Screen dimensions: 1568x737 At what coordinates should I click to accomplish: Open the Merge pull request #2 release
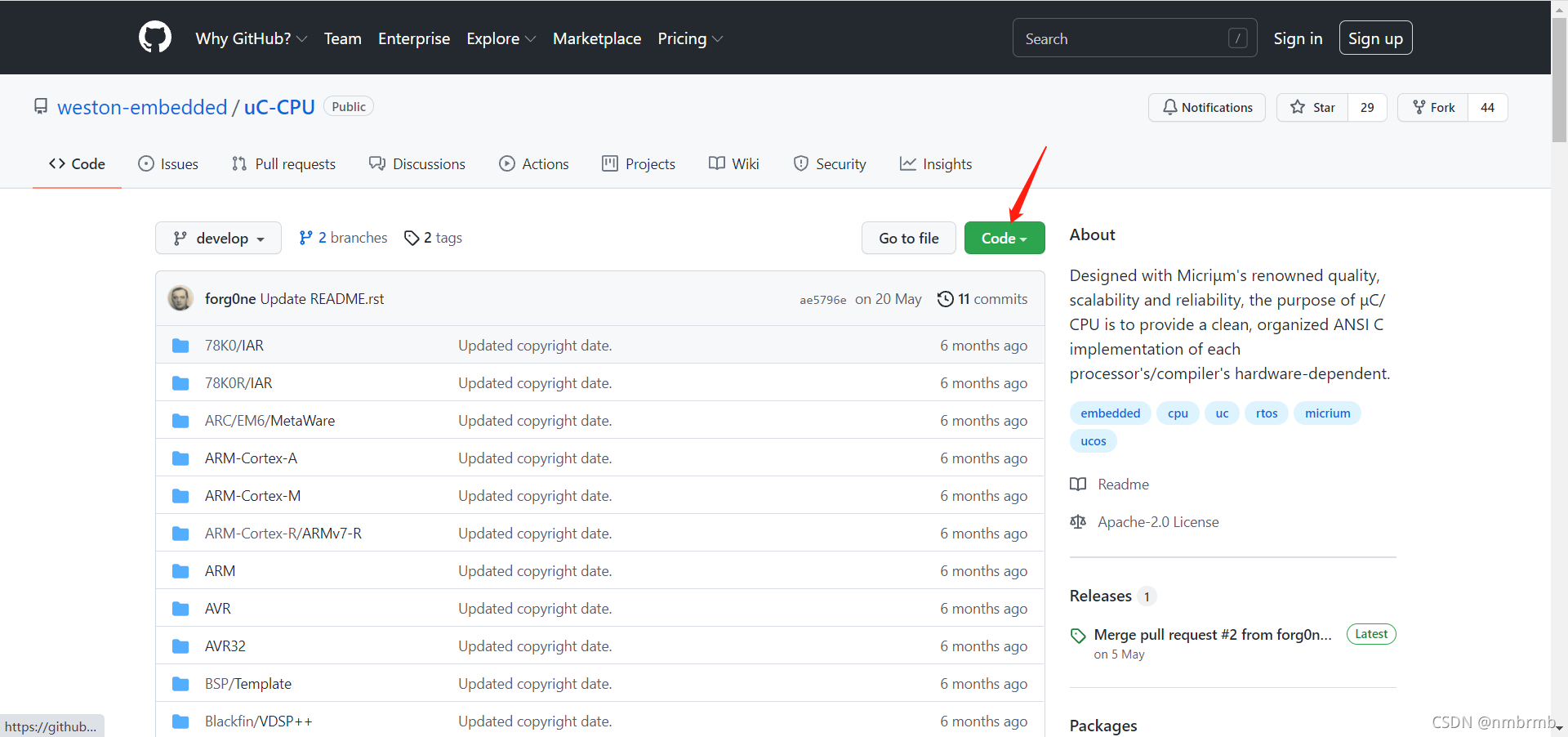[x=1212, y=635]
